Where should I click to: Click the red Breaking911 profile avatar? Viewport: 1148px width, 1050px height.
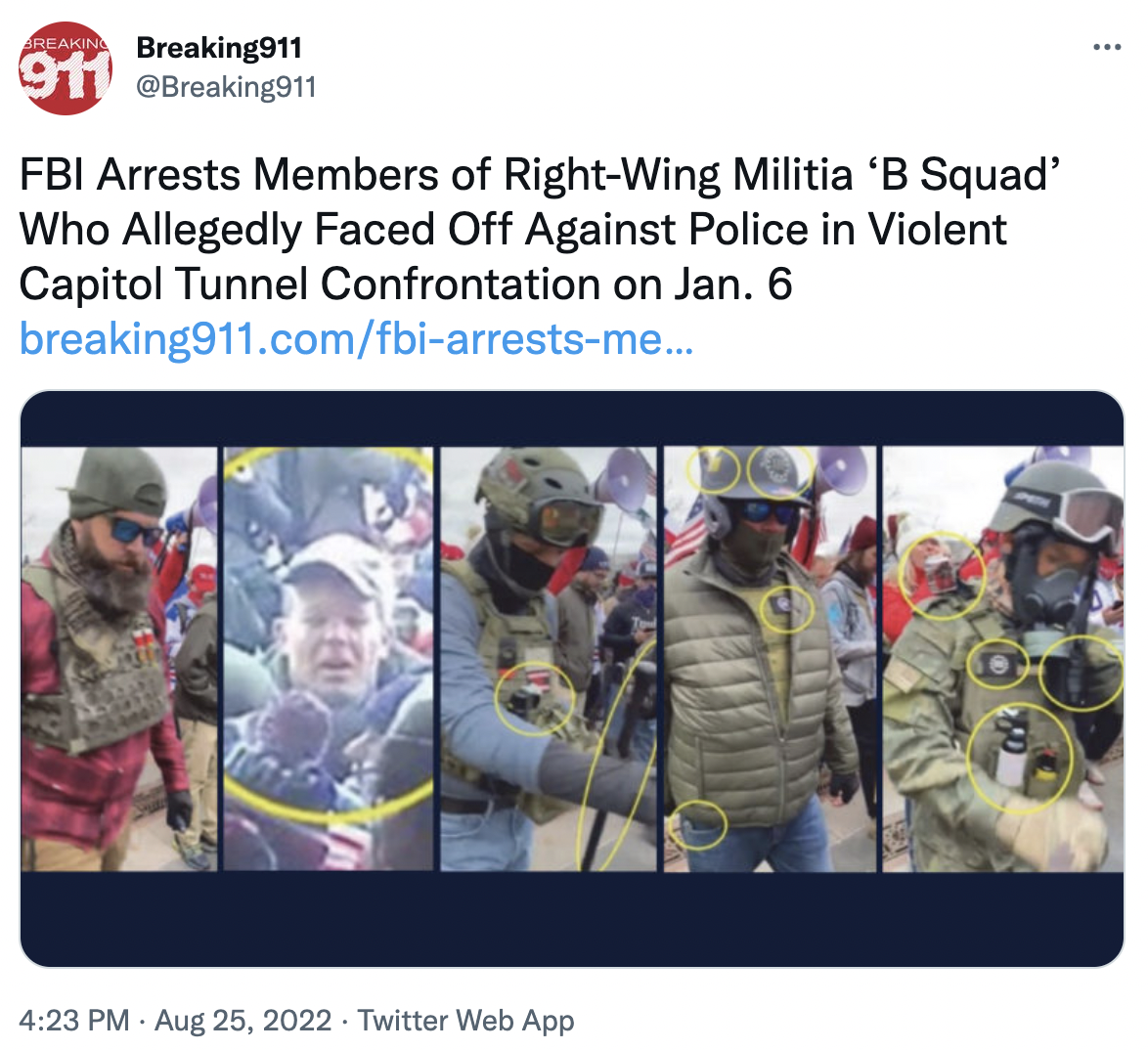66,68
